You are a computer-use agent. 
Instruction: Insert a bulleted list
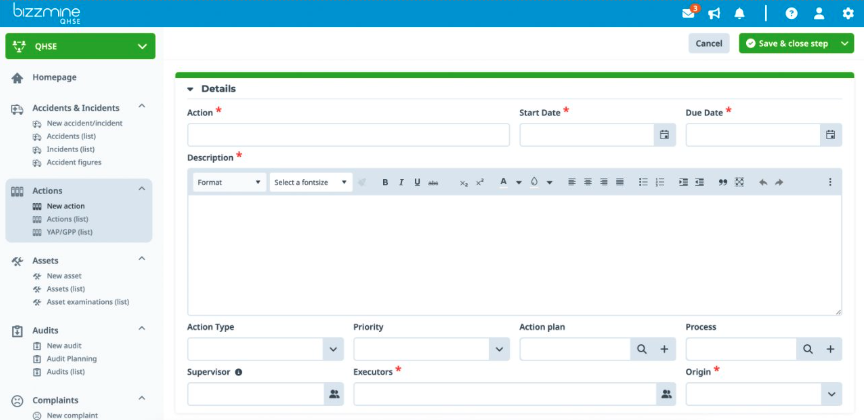643,182
